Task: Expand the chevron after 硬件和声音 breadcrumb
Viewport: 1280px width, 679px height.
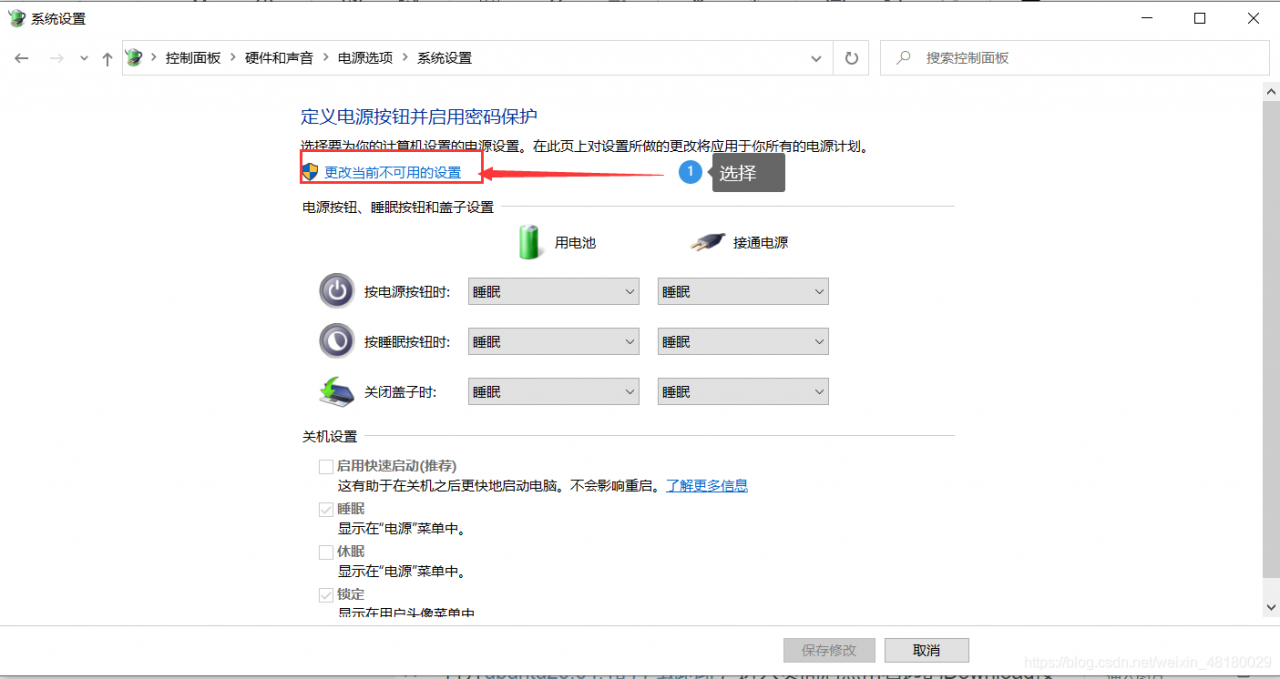Action: (325, 58)
